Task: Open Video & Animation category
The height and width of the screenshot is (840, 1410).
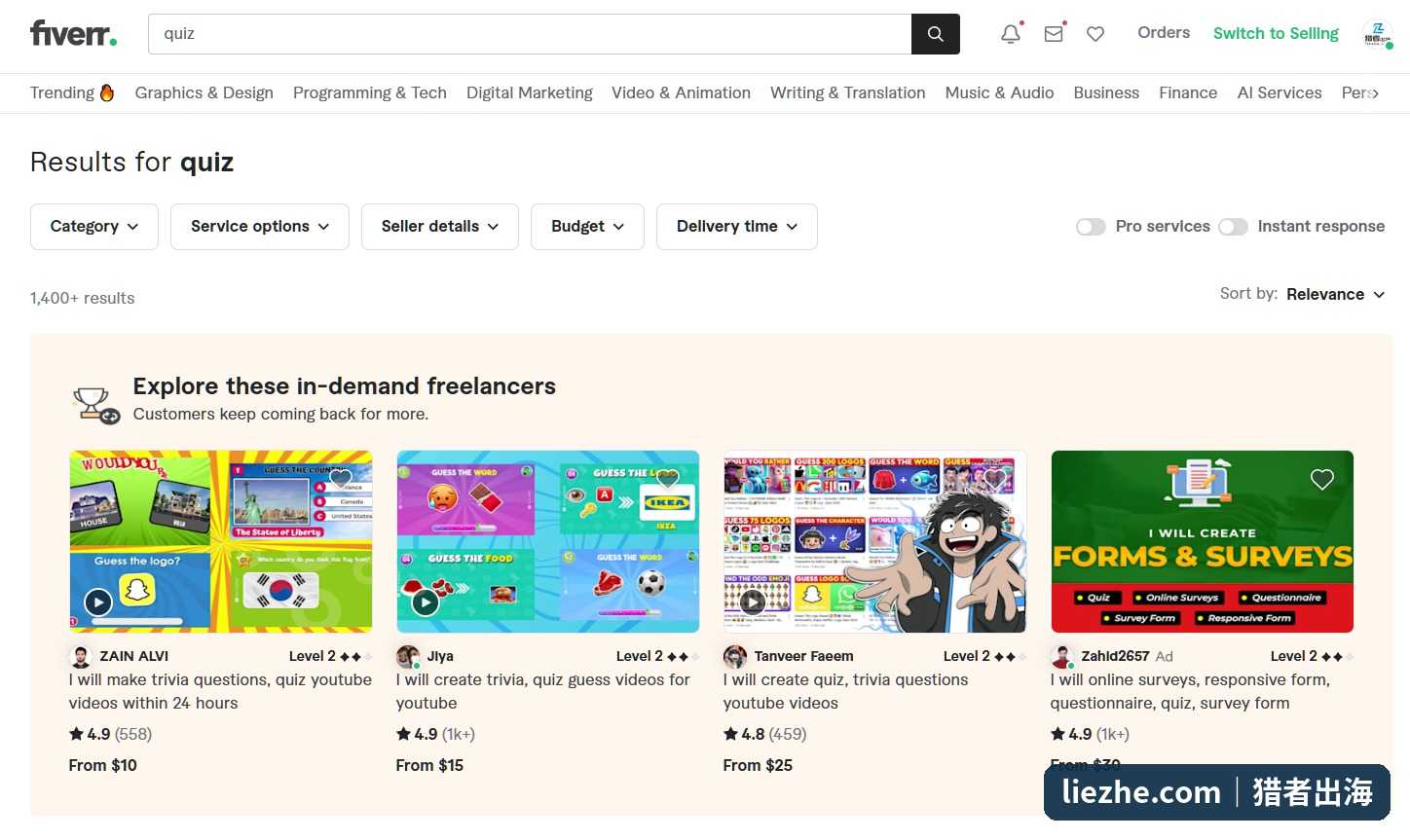Action: [681, 92]
